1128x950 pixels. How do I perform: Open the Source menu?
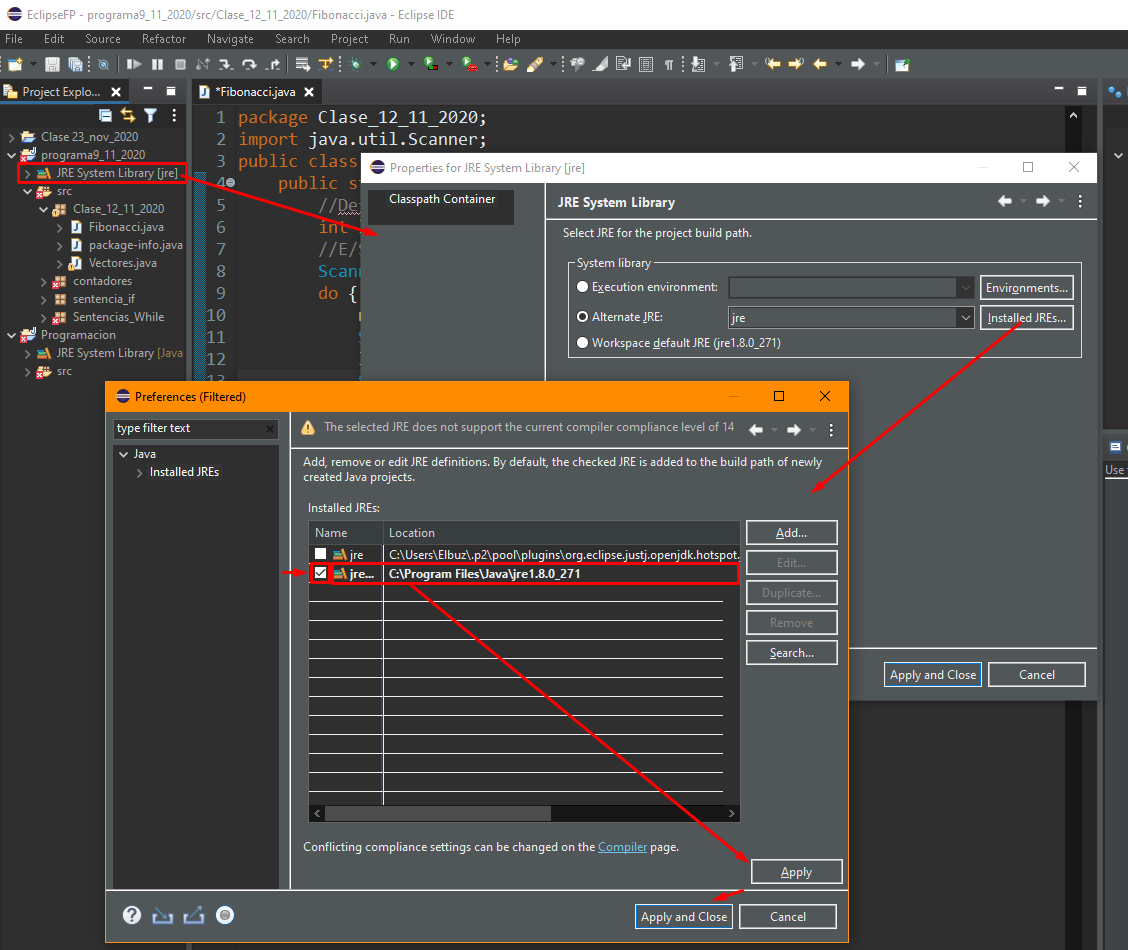click(x=103, y=39)
